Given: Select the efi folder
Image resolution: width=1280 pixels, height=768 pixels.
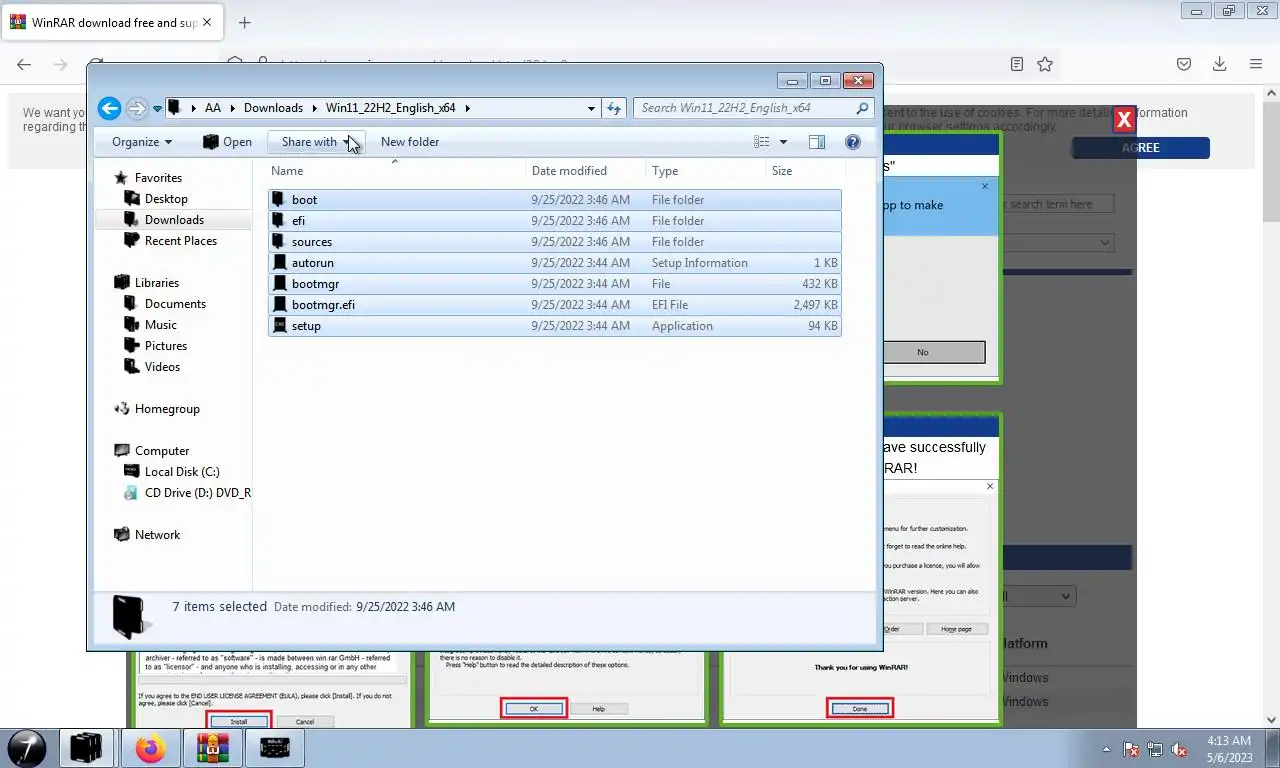Looking at the screenshot, I should click(555, 221).
